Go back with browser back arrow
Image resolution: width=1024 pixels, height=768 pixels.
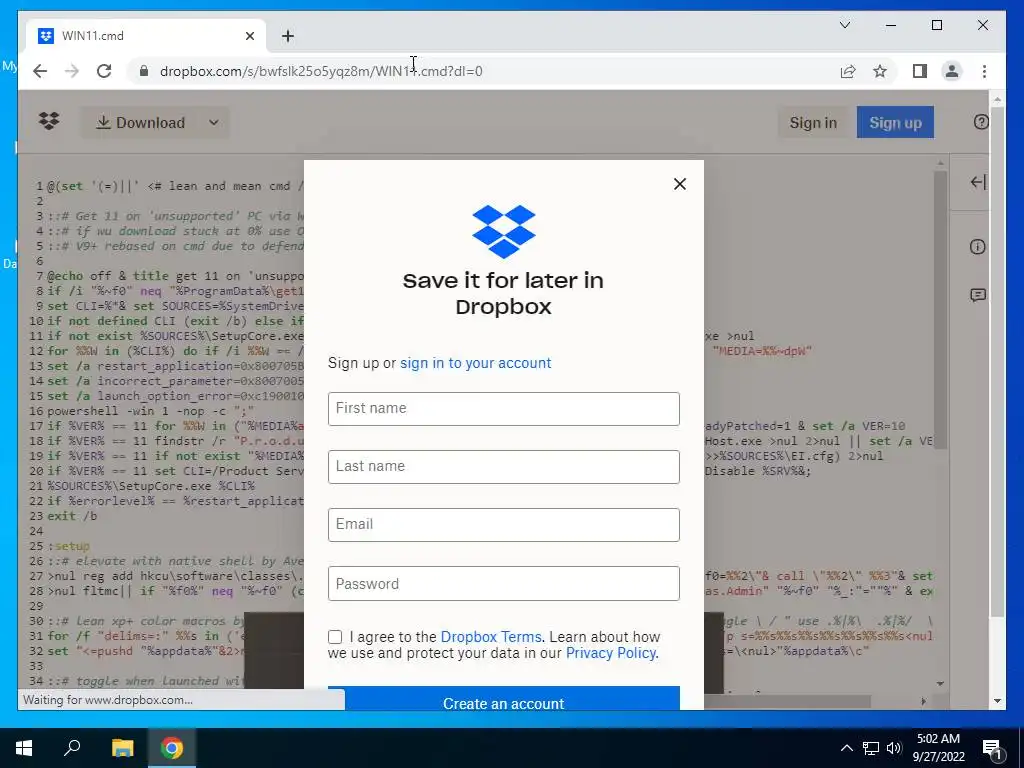point(40,71)
